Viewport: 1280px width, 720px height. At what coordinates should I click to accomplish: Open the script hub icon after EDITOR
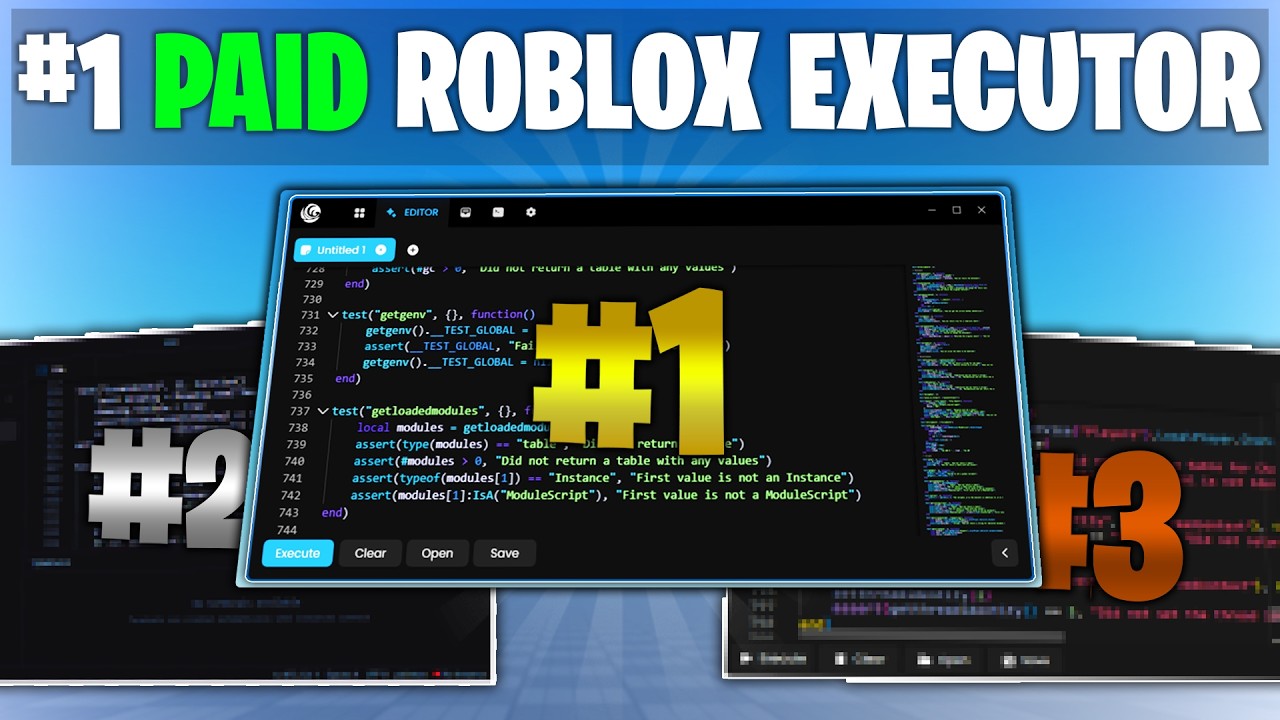point(465,212)
